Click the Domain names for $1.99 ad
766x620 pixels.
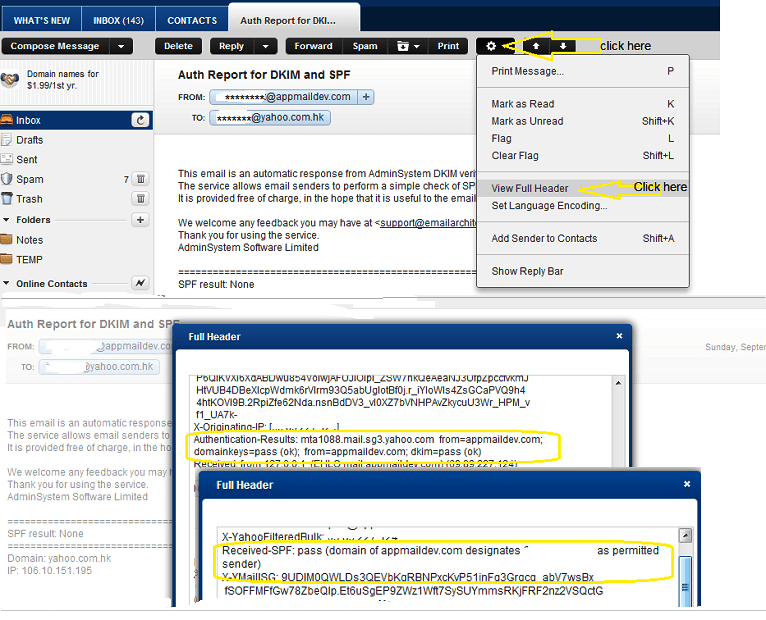point(63,80)
